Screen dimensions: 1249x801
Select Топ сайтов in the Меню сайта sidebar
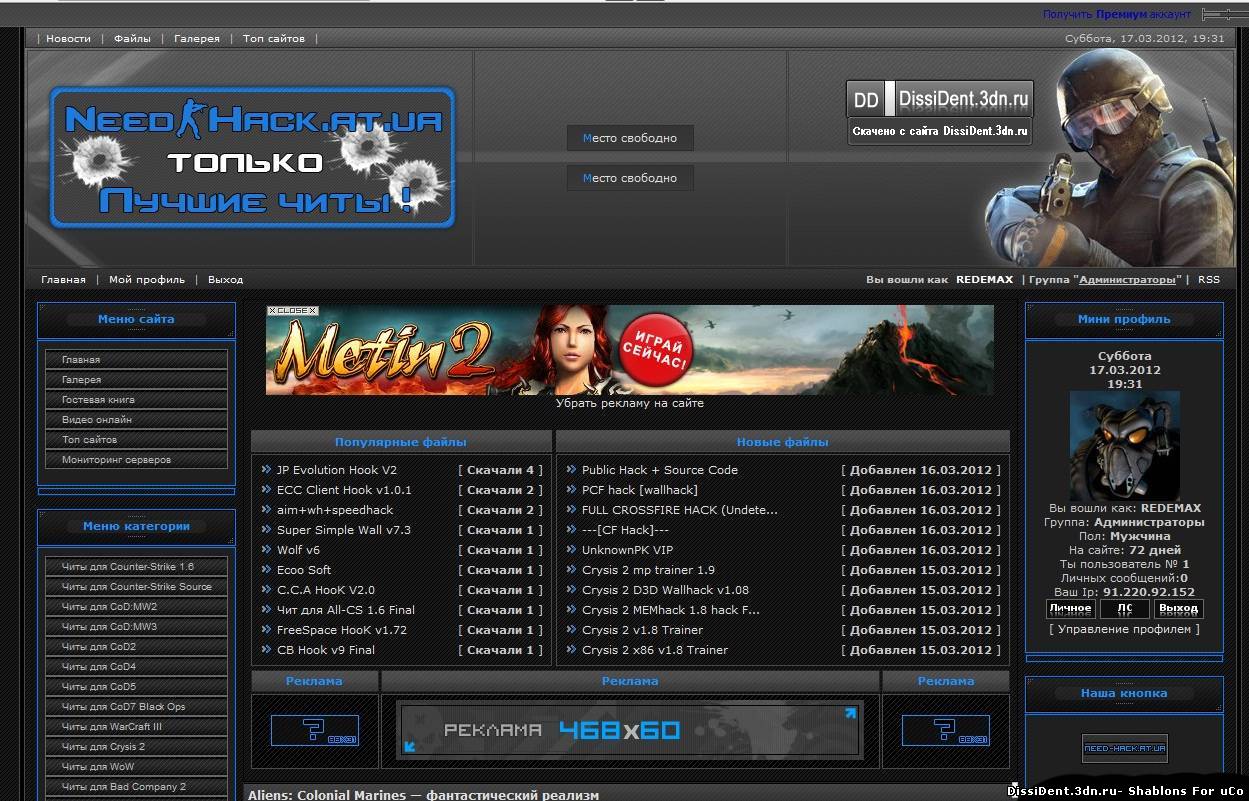pos(137,440)
